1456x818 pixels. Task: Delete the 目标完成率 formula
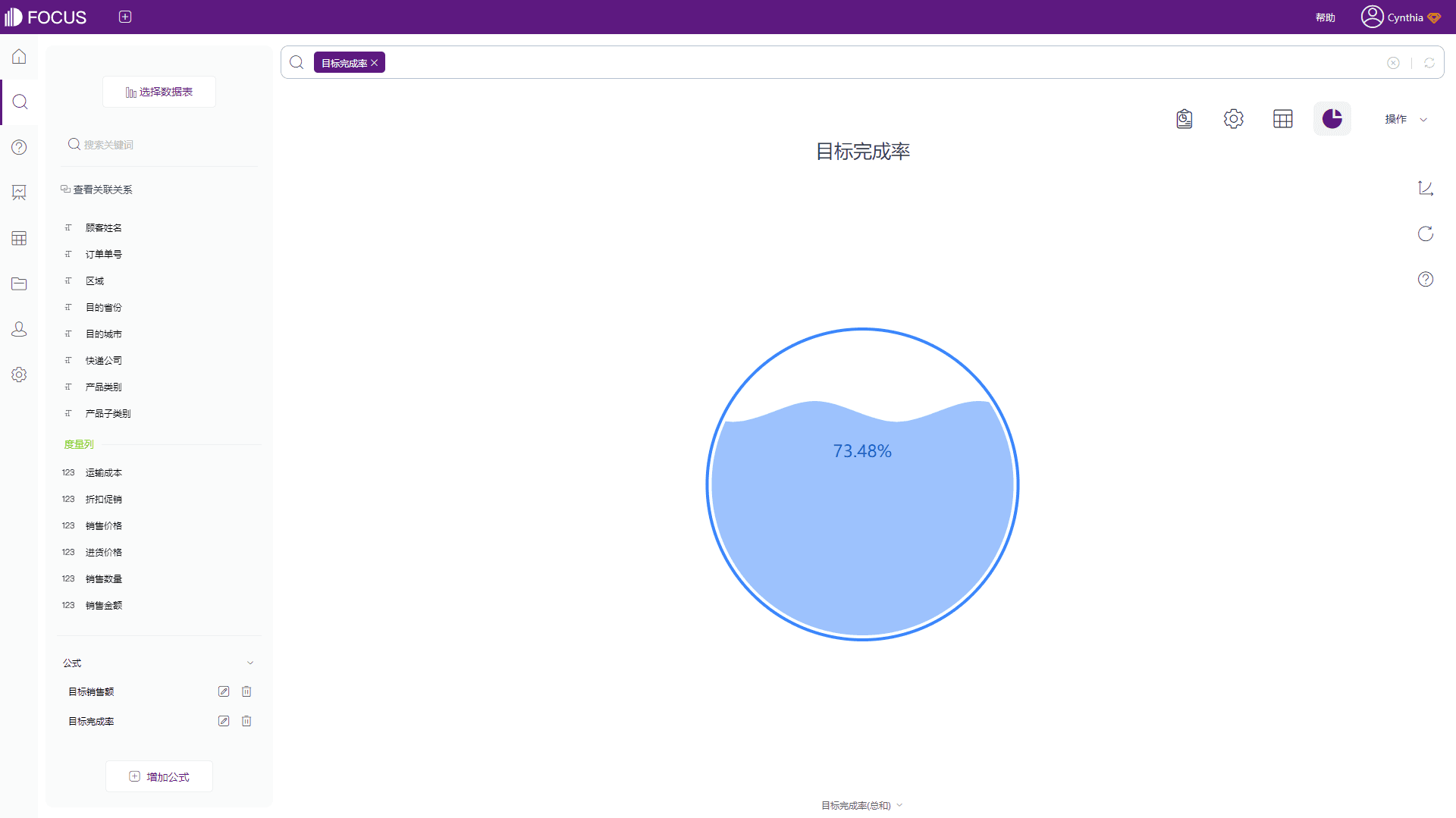[x=246, y=721]
